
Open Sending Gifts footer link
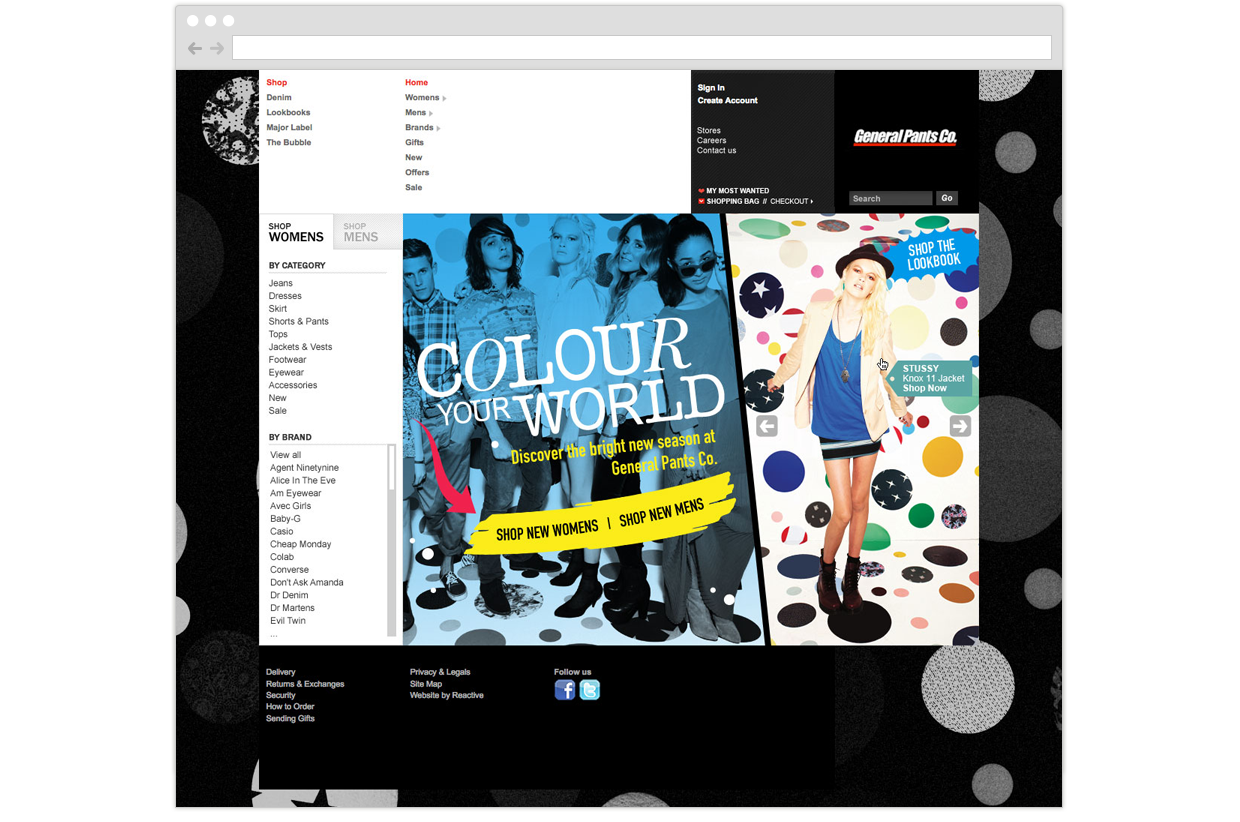pos(290,719)
